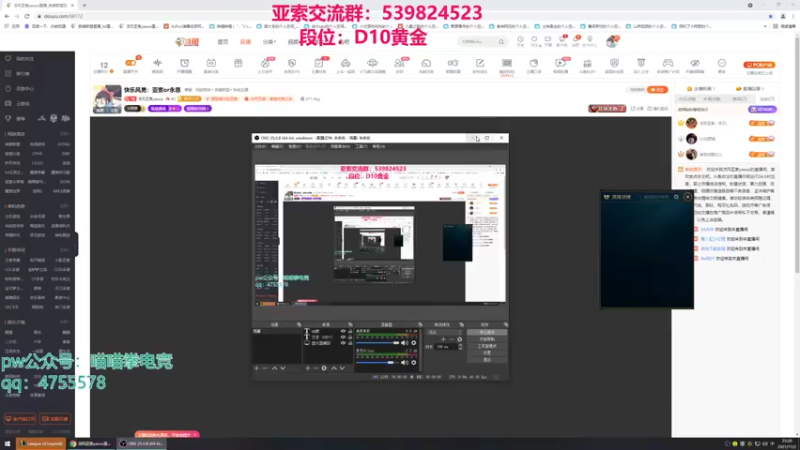Mute mic/aux audio in OBS mixer

click(x=404, y=363)
